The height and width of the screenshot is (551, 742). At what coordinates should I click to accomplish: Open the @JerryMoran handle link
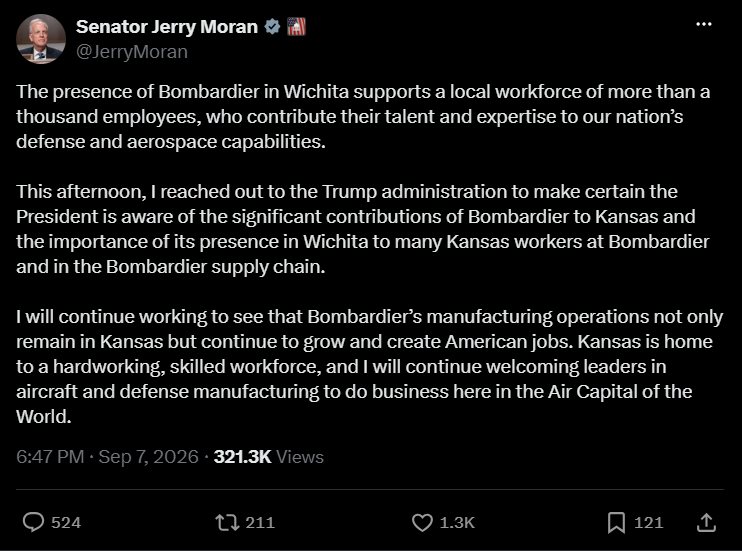click(x=132, y=52)
